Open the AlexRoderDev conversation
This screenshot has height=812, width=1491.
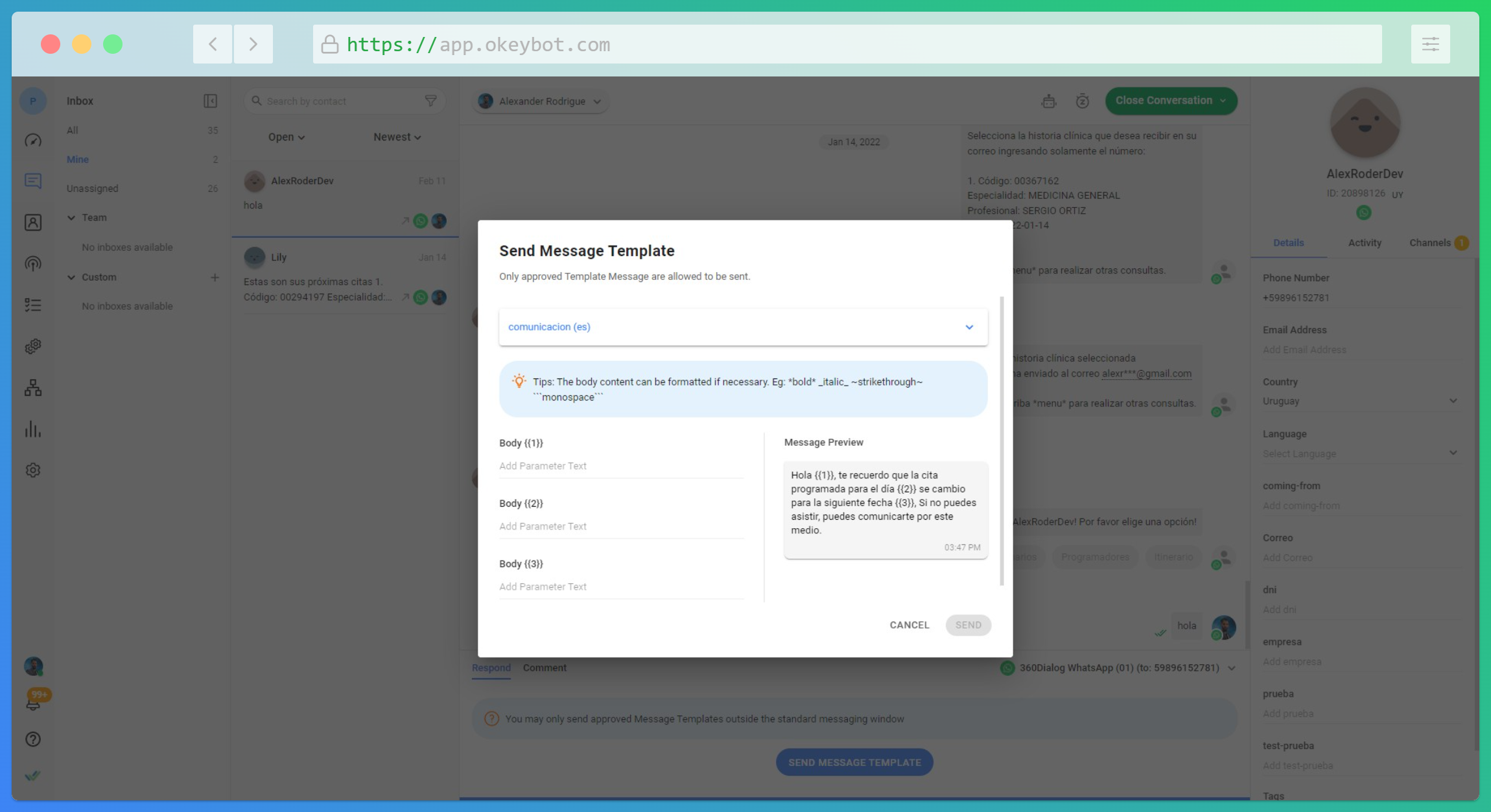point(345,199)
